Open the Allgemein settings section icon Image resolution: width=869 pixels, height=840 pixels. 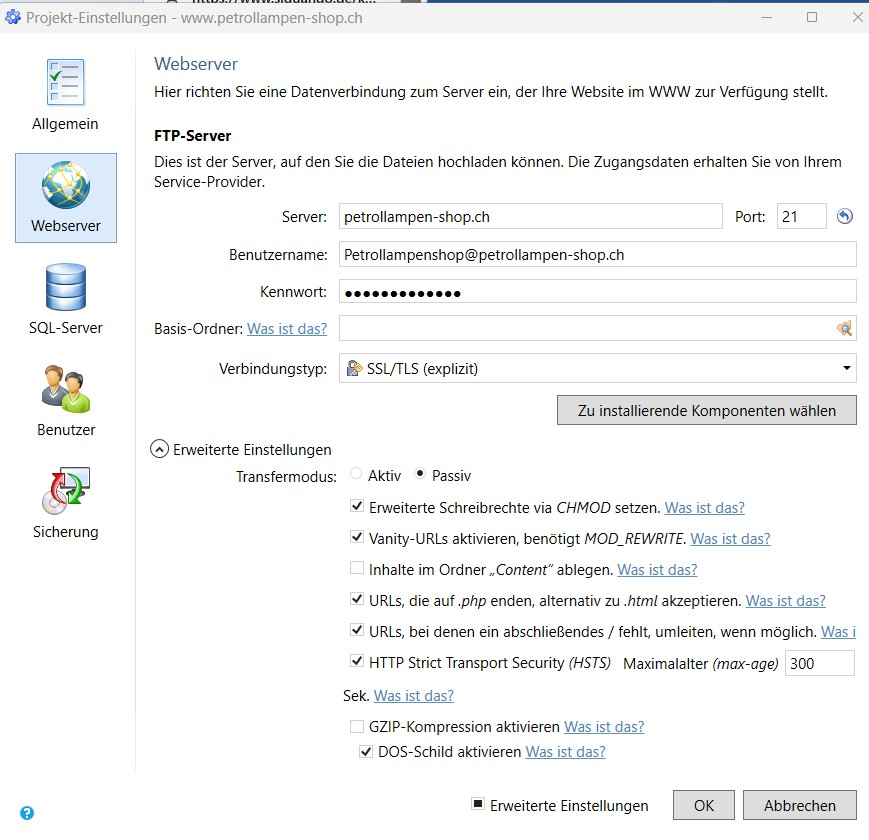[x=65, y=84]
